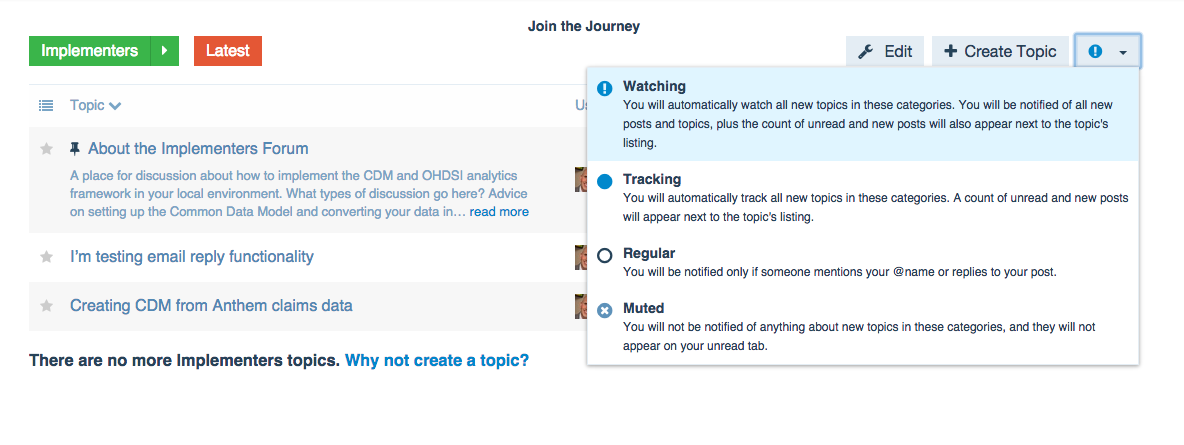This screenshot has height=445, width=1184.
Task: Click the arrow next to Implementers category
Action: tap(164, 51)
